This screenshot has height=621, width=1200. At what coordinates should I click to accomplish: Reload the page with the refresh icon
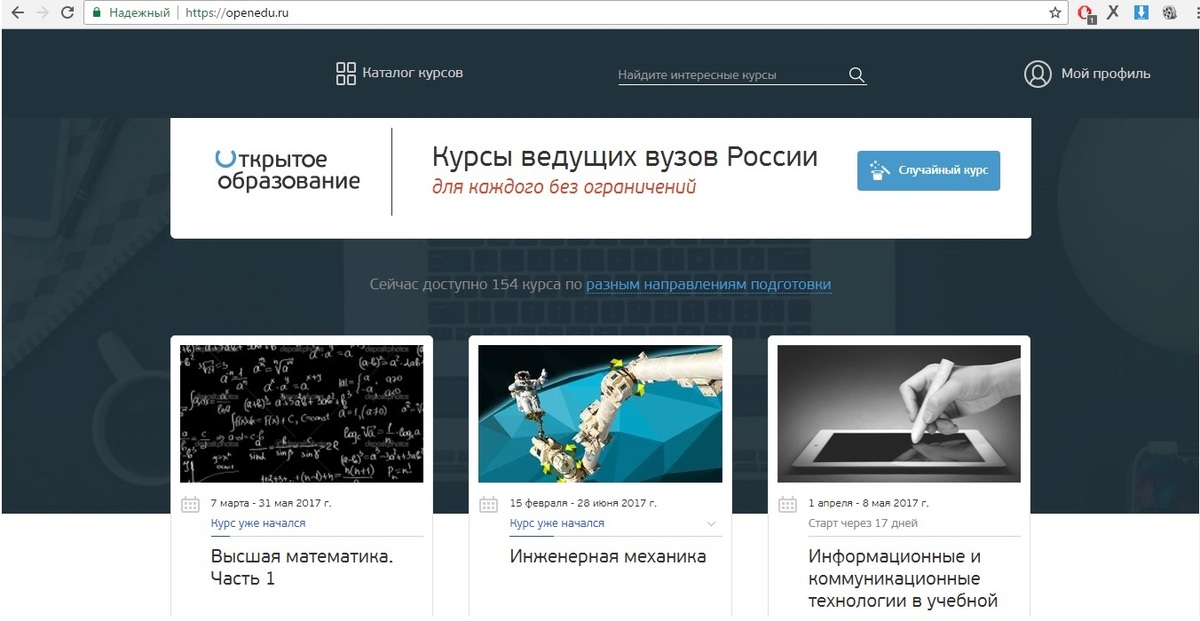[x=67, y=14]
